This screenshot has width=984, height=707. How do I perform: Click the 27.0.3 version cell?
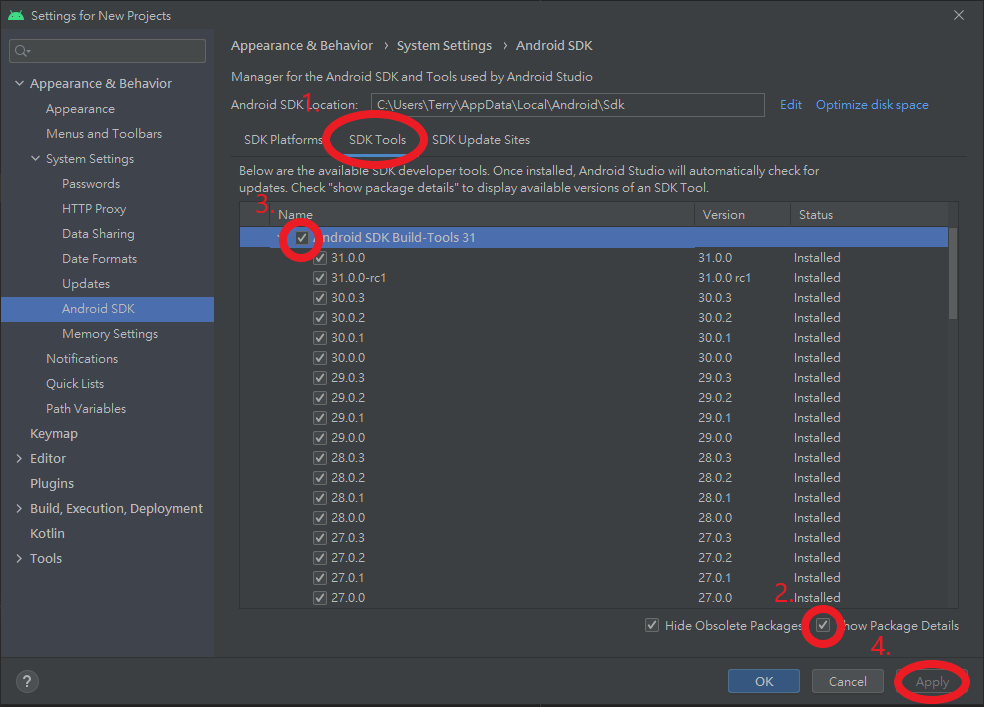[715, 538]
